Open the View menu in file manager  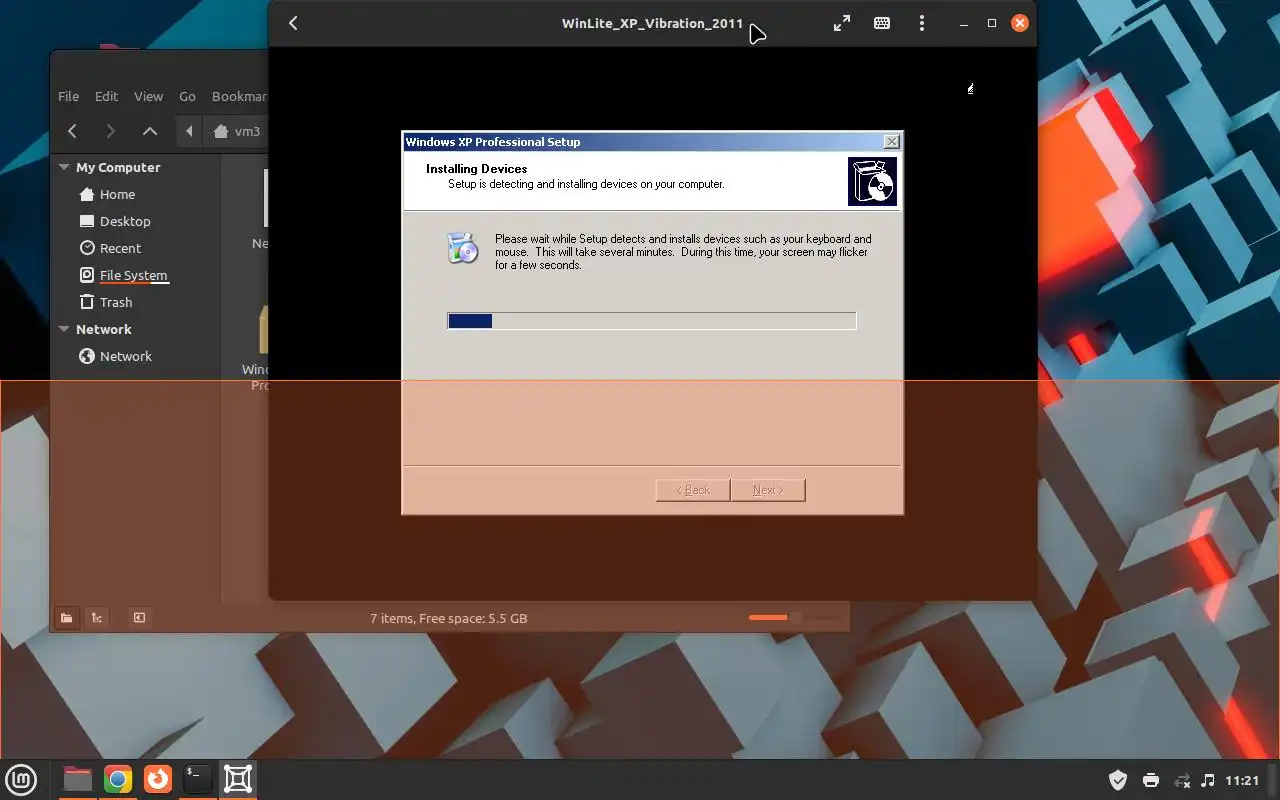[148, 96]
